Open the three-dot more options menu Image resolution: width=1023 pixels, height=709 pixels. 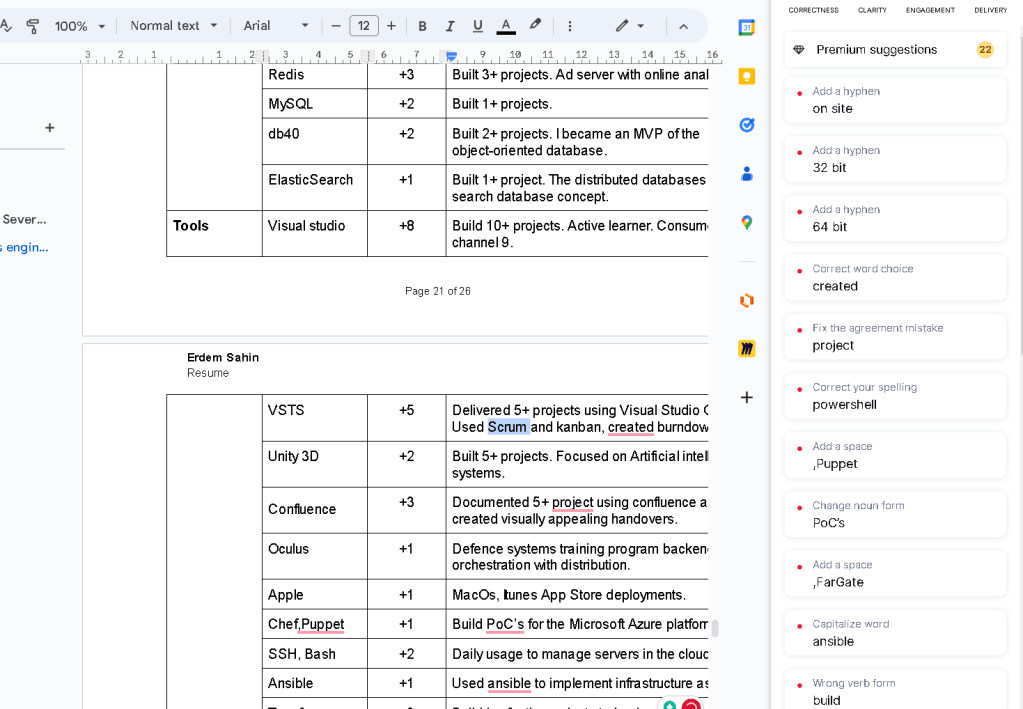click(x=570, y=26)
